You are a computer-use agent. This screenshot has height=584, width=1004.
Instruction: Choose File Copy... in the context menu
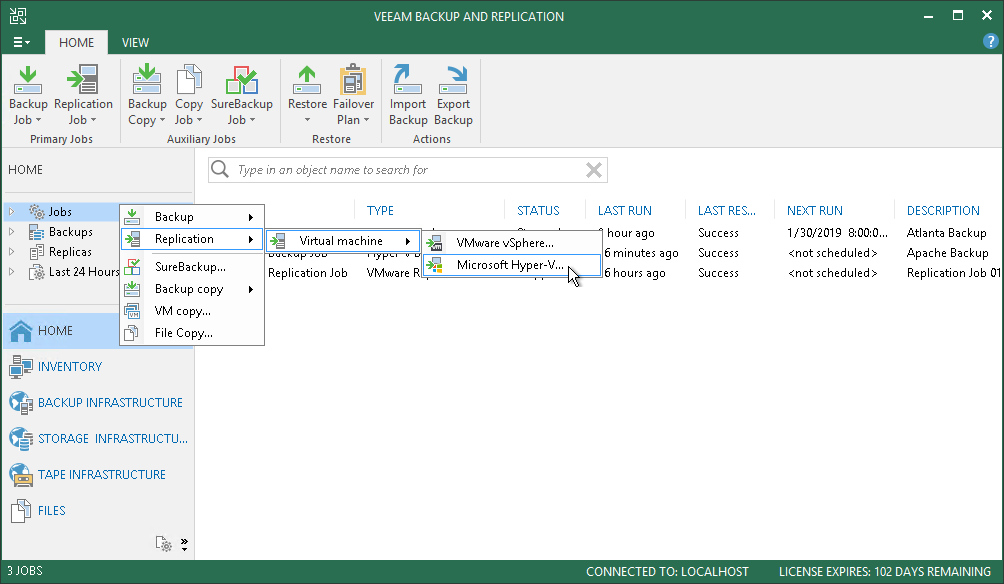click(x=192, y=332)
